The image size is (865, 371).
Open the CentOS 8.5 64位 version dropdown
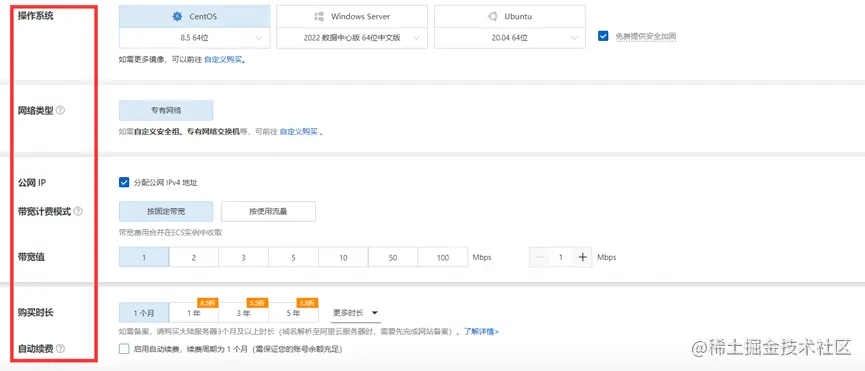tap(195, 38)
